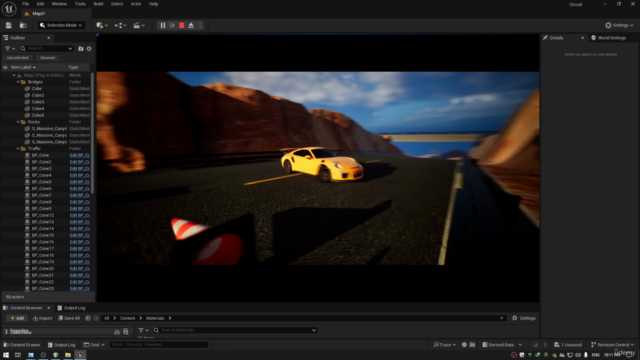This screenshot has width=640, height=360.
Task: Click the Import button
Action: click(x=43, y=318)
